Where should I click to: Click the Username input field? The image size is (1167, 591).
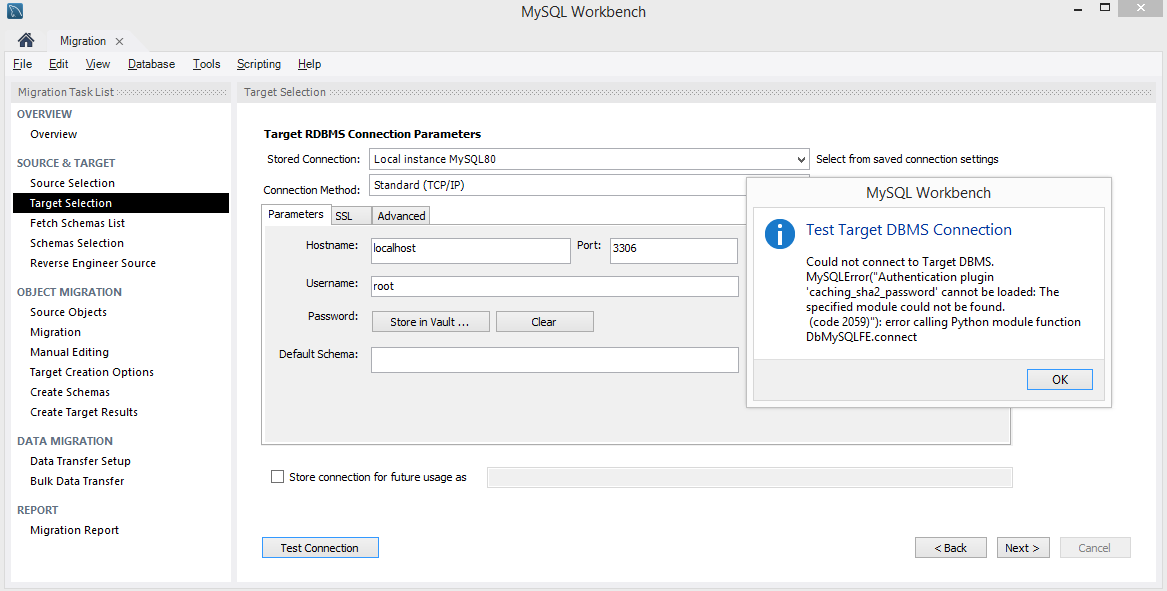pos(554,287)
